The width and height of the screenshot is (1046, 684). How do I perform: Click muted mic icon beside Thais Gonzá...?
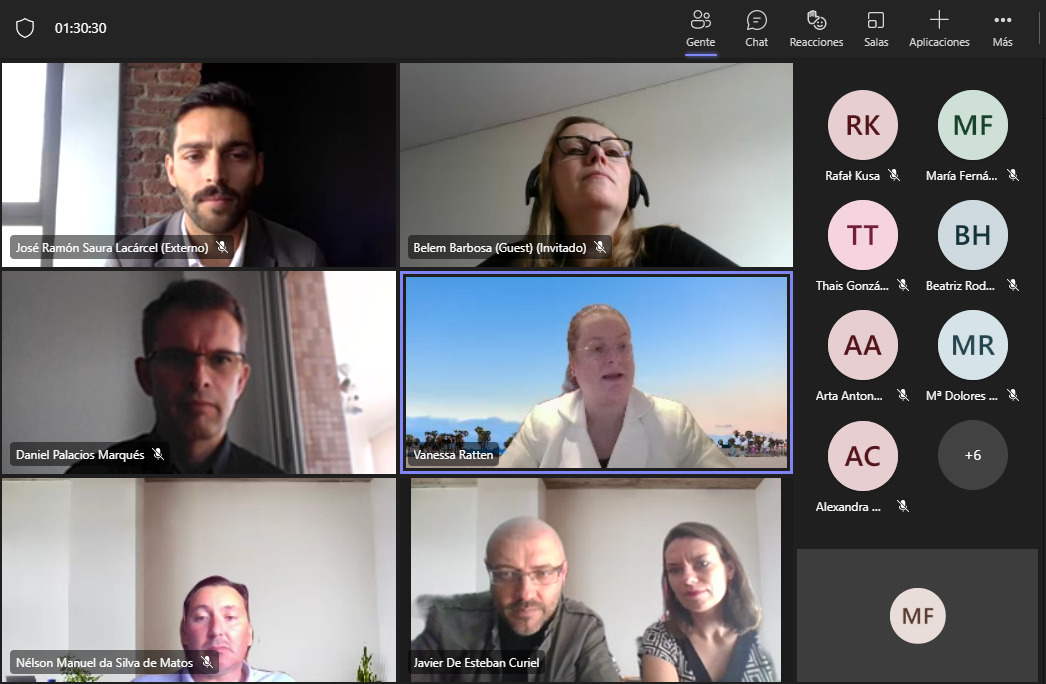pyautogui.click(x=903, y=286)
